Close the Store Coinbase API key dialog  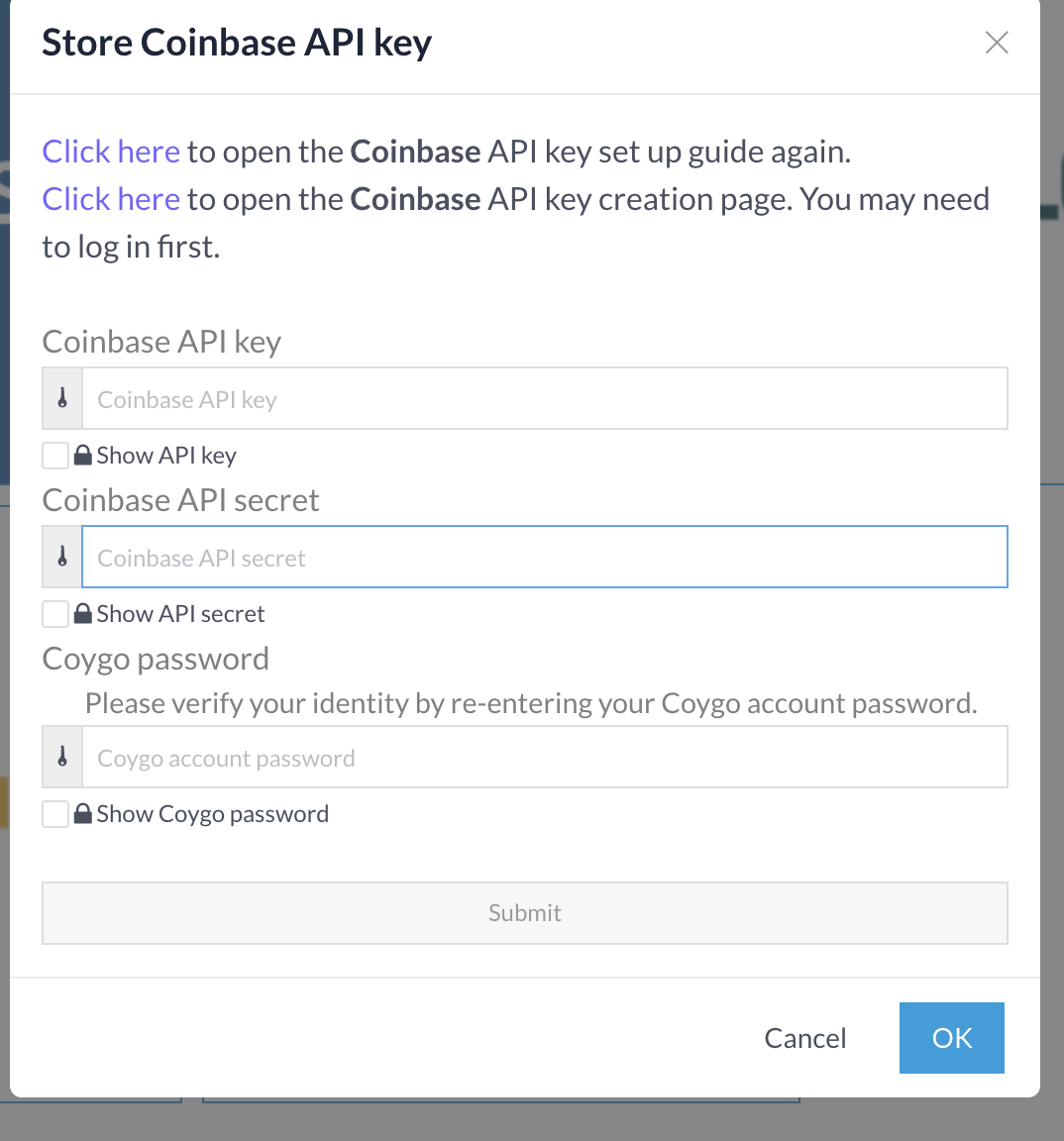[997, 43]
